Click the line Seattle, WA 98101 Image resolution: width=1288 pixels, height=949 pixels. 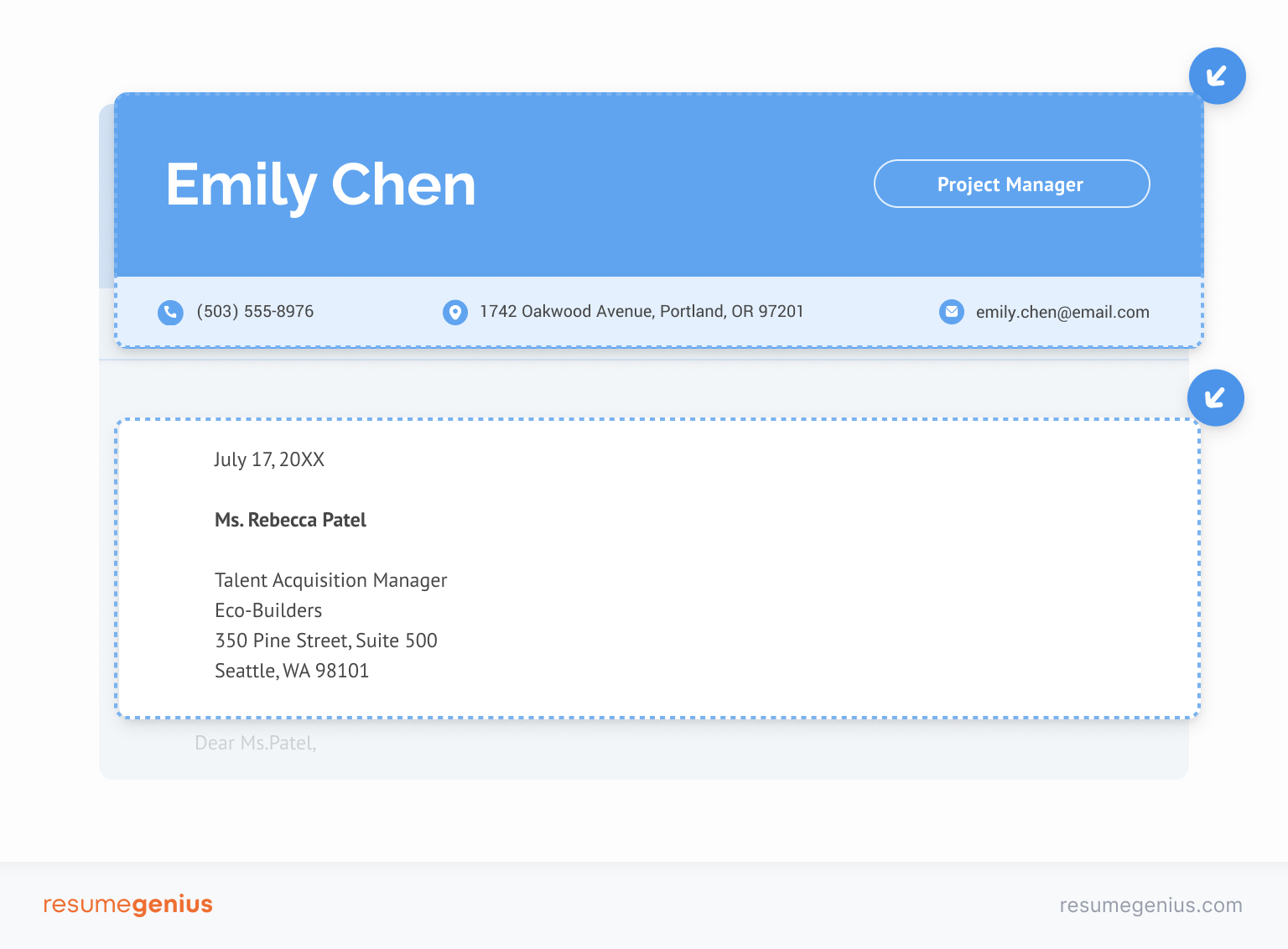coord(292,671)
